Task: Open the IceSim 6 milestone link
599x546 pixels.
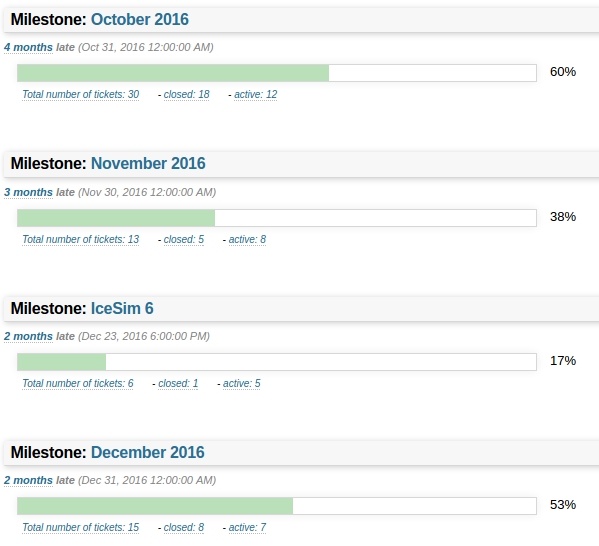Action: (122, 308)
